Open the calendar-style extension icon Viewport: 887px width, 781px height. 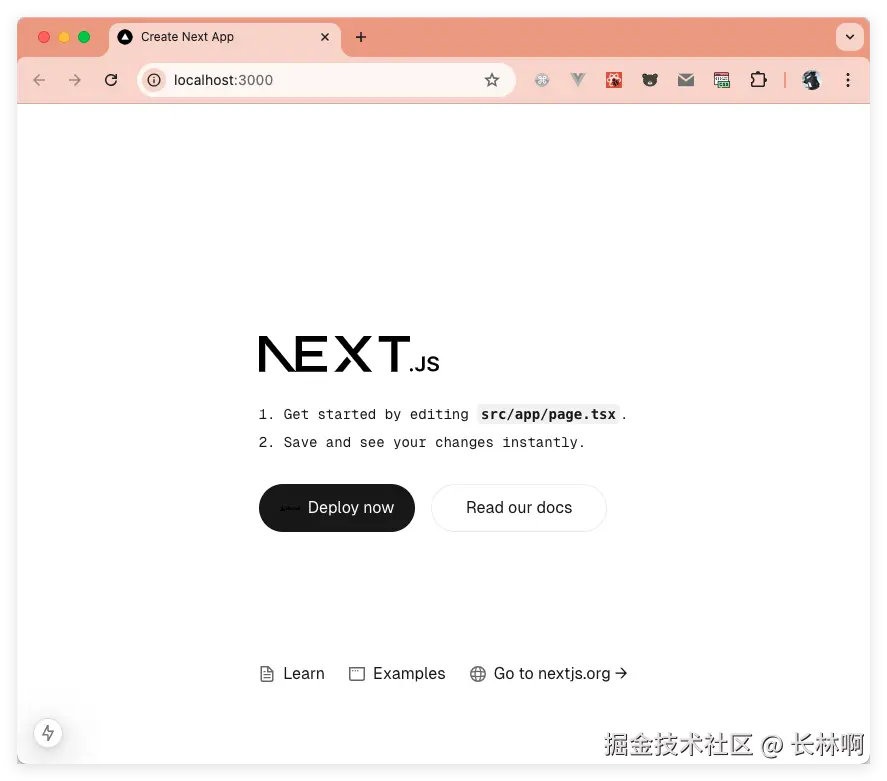[x=722, y=80]
